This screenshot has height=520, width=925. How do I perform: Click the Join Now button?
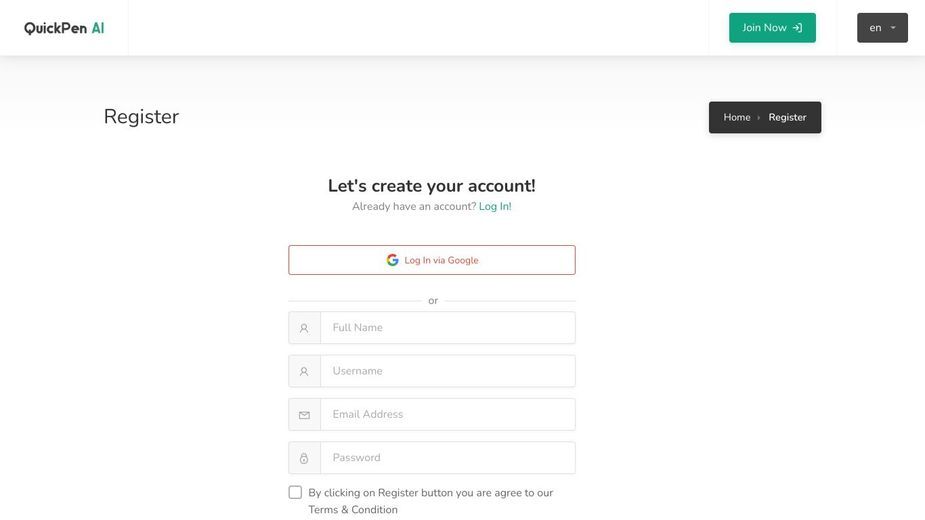tap(772, 28)
